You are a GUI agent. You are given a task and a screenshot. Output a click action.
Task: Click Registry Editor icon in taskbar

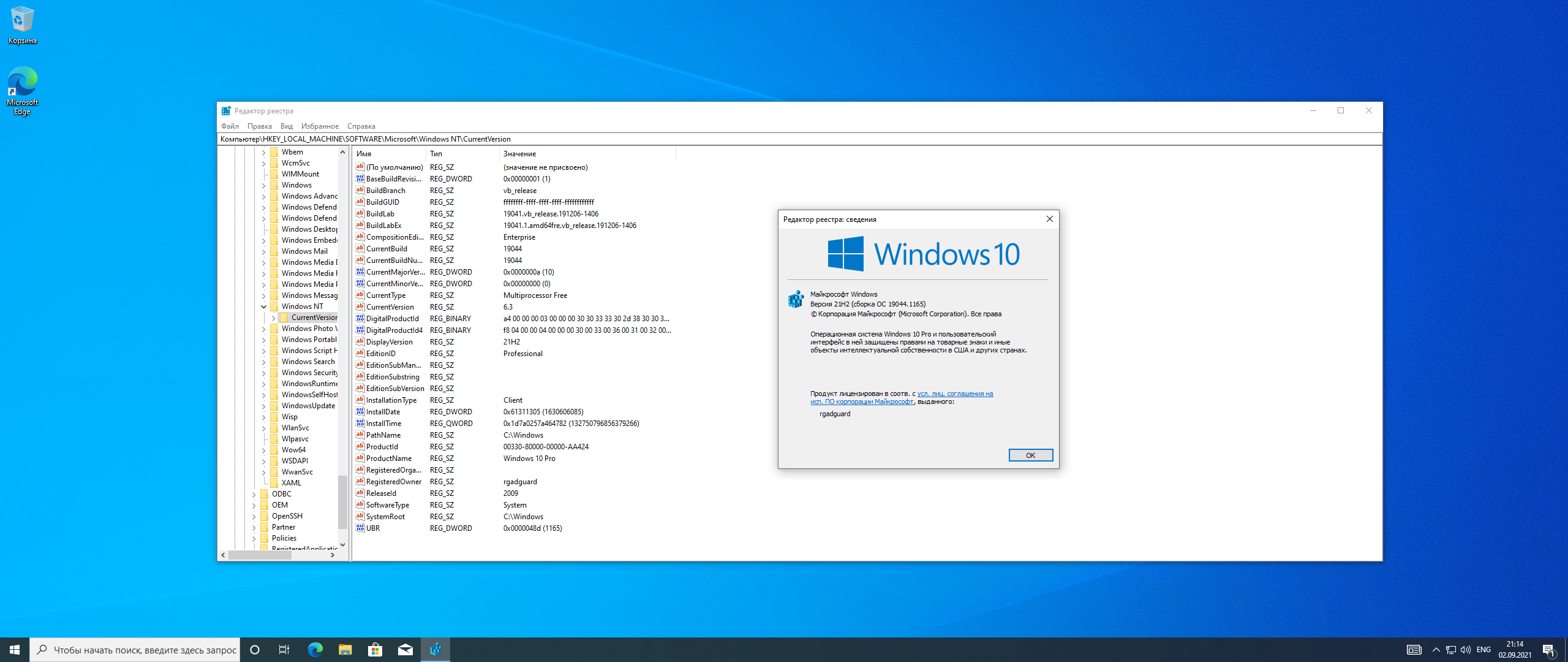pyautogui.click(x=435, y=650)
